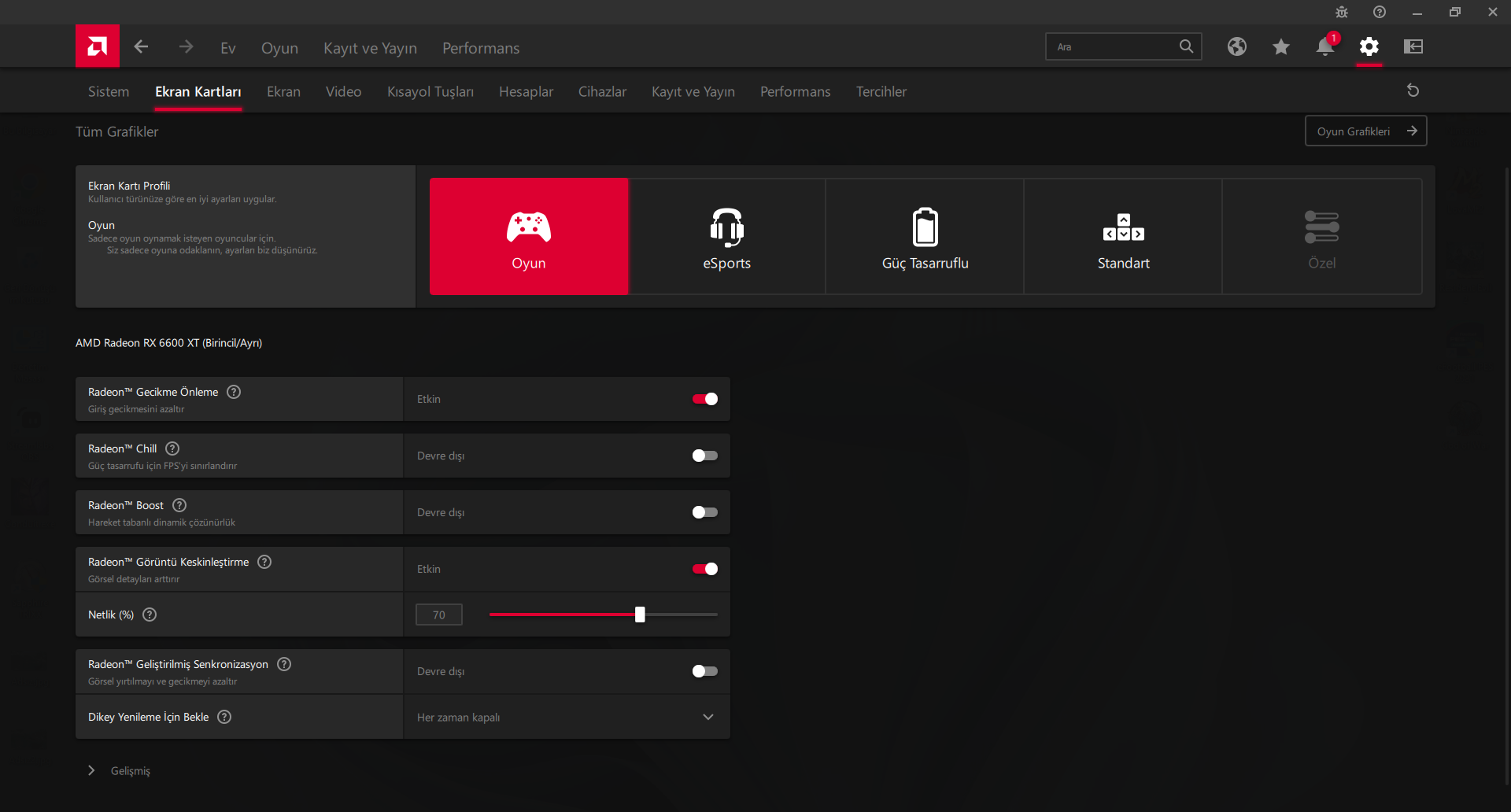
Task: Click the Netlik percentage value field
Action: (x=439, y=615)
